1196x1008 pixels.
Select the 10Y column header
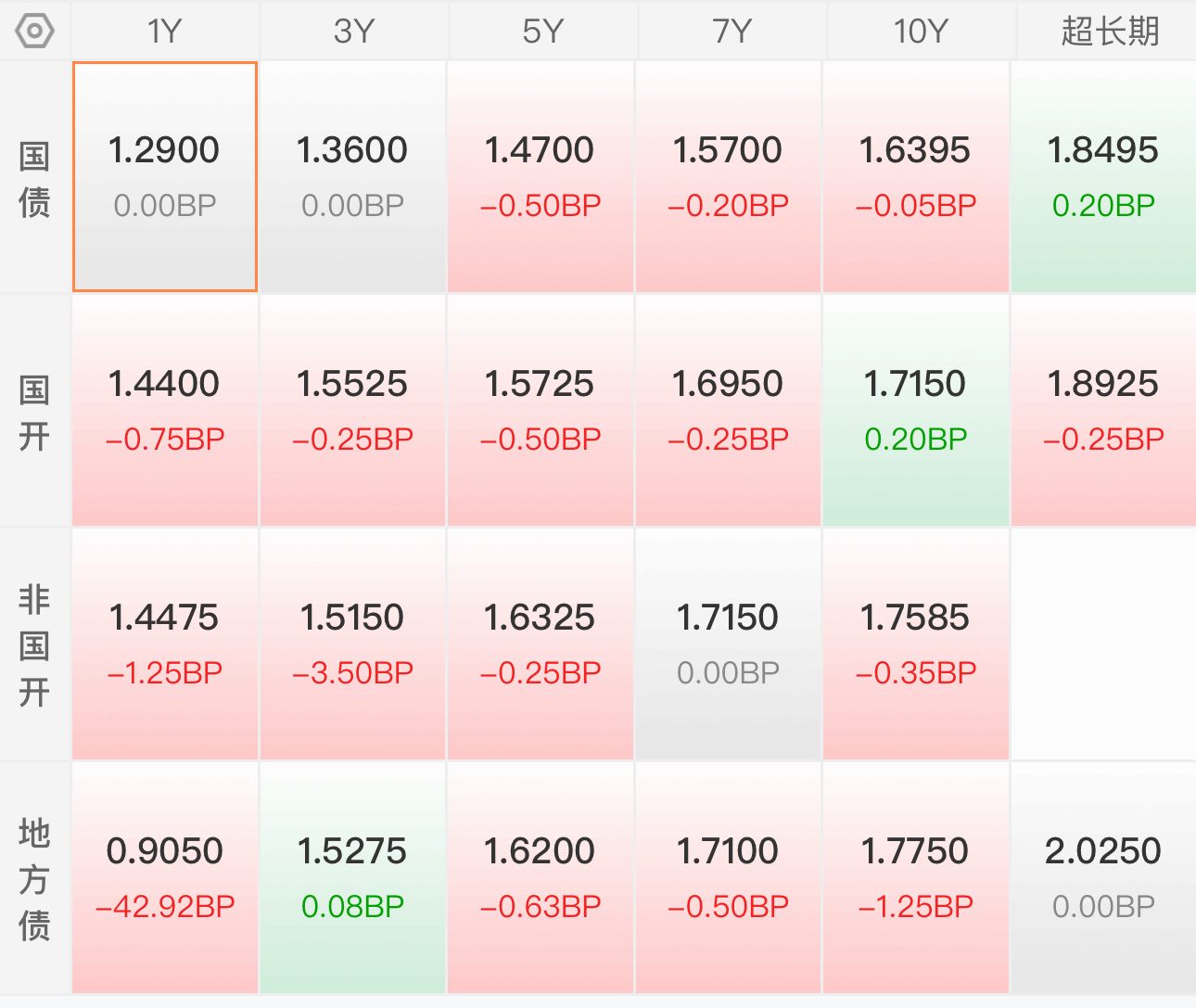[x=920, y=32]
